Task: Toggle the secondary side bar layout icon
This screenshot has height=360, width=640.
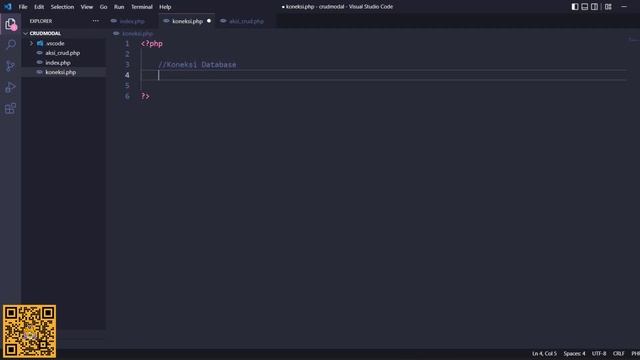Action: 594,7
